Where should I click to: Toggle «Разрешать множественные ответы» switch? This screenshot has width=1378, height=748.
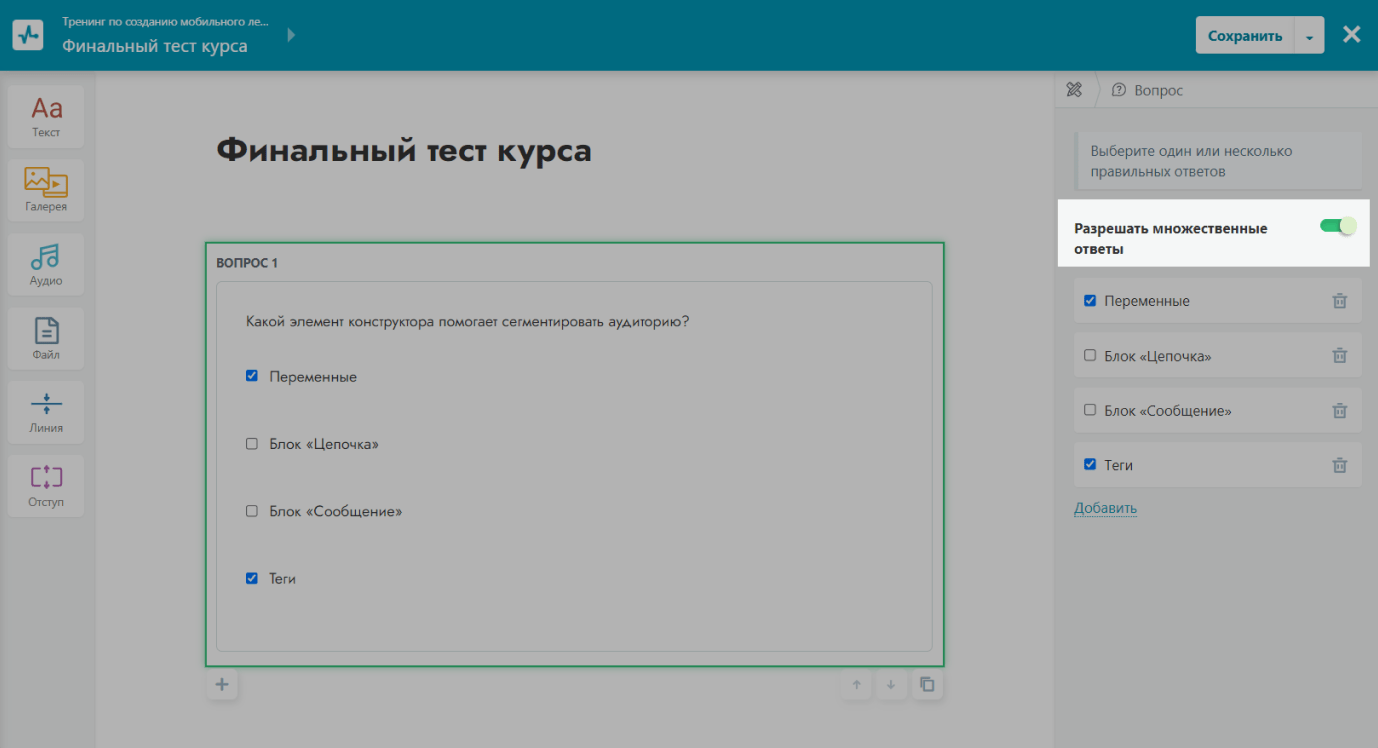[x=1338, y=226]
